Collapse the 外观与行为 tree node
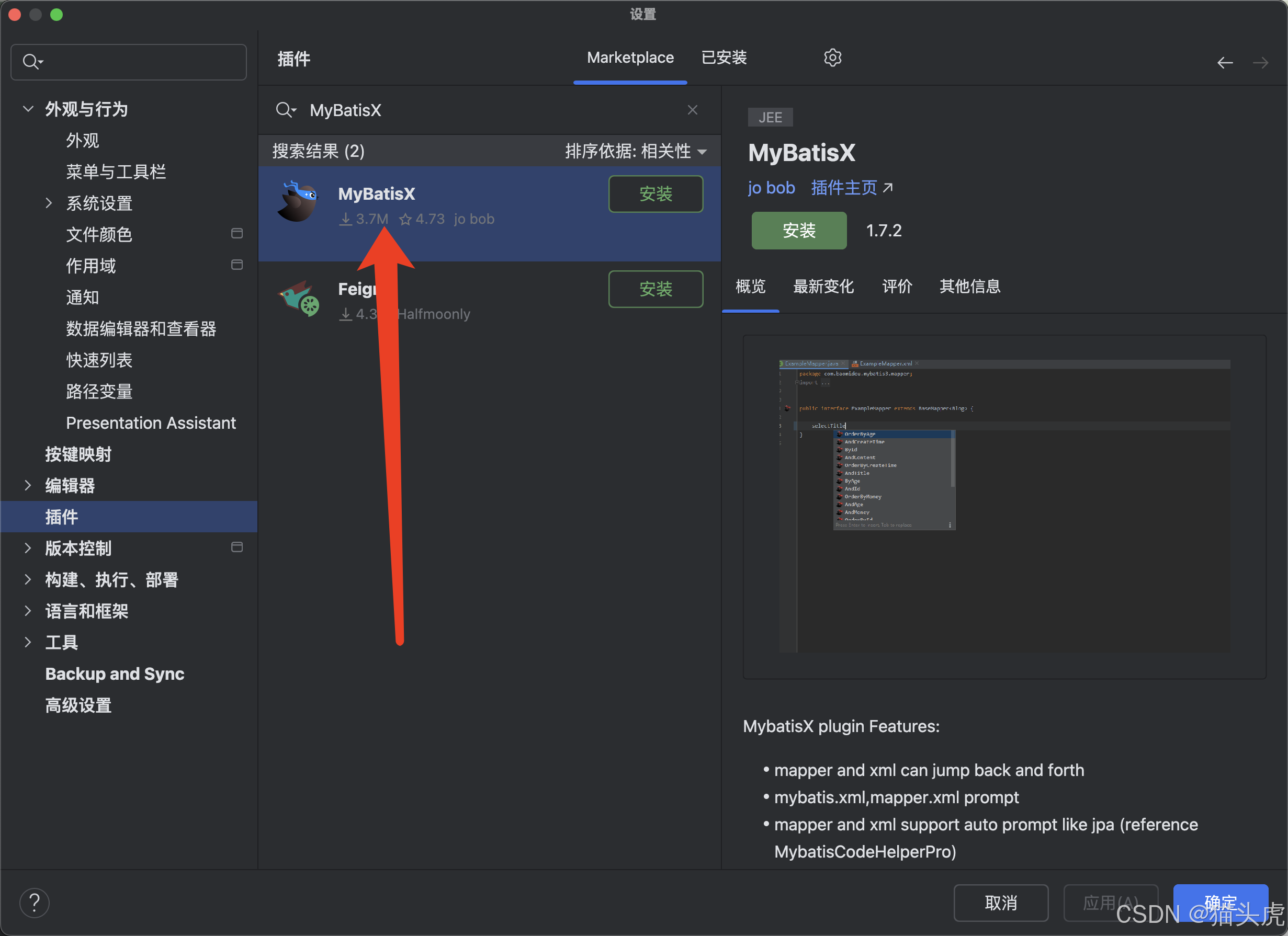 click(28, 109)
